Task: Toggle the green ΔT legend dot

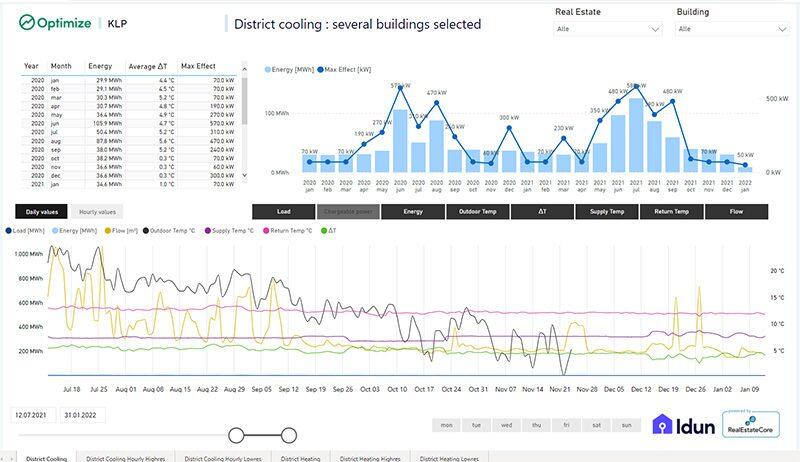Action: pyautogui.click(x=323, y=231)
